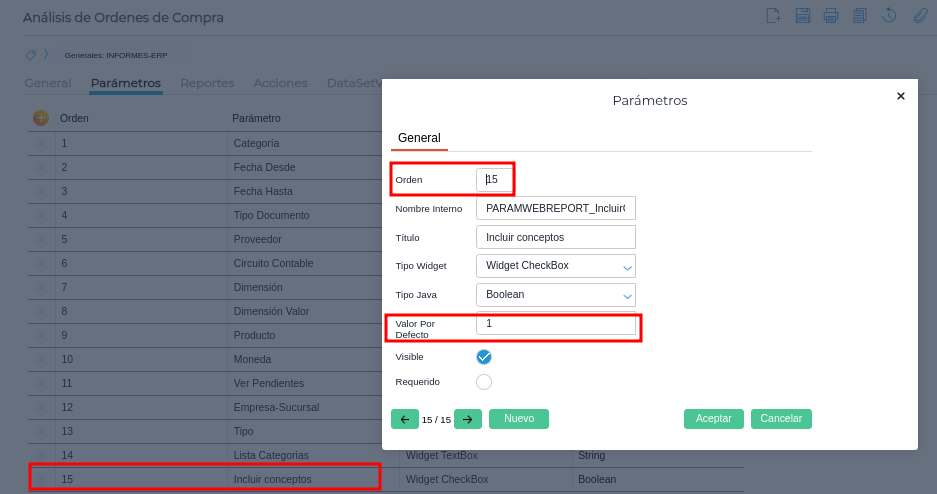This screenshot has width=937, height=494.
Task: Enable the Requerido checkbox
Action: click(x=484, y=382)
